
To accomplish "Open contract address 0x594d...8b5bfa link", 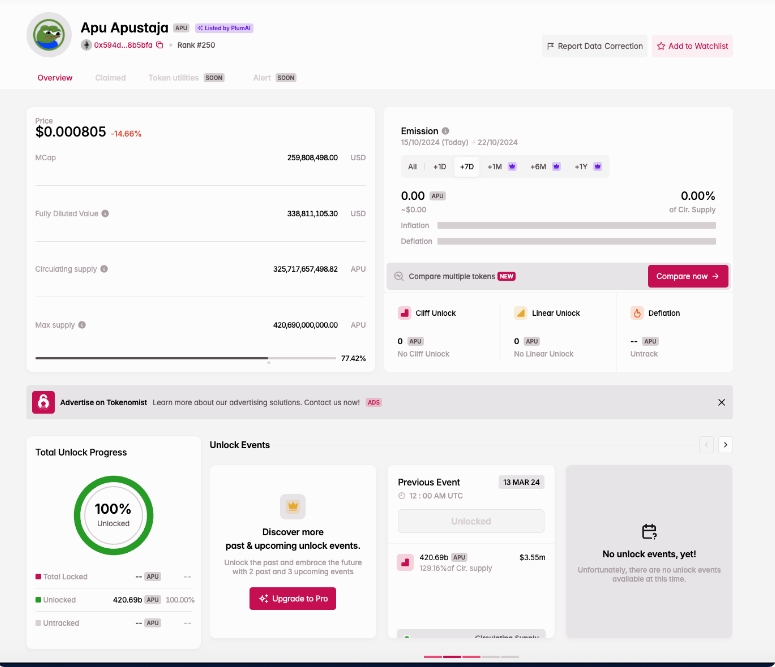I will click(x=123, y=45).
